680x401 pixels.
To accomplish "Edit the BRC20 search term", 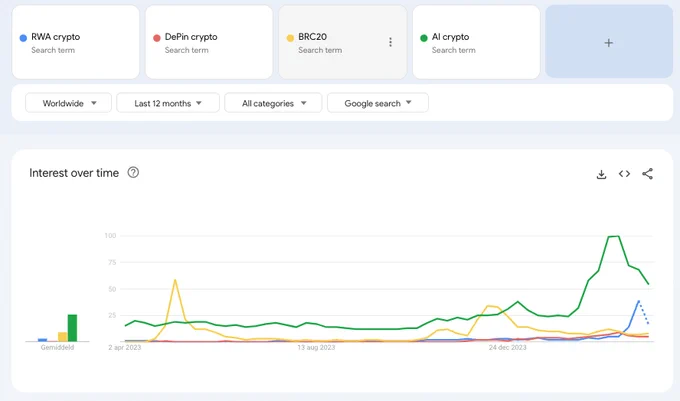I will (312, 37).
